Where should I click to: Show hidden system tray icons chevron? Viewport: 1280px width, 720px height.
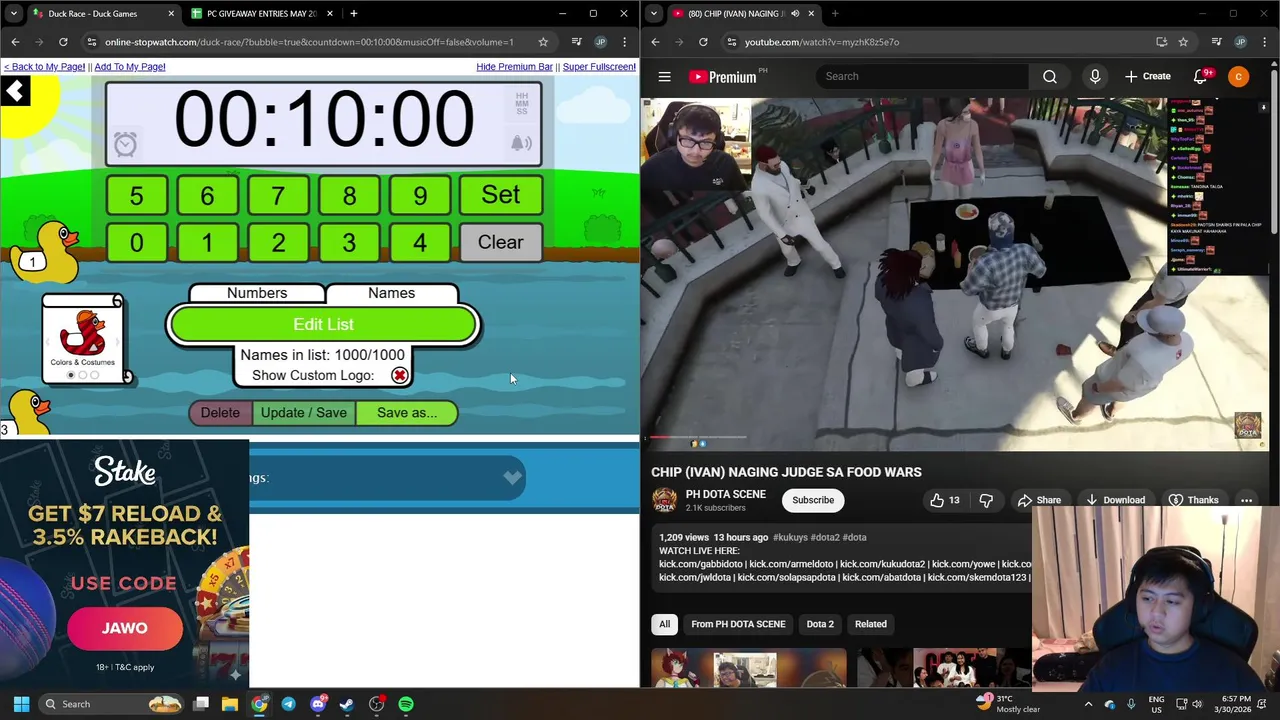pos(1088,704)
